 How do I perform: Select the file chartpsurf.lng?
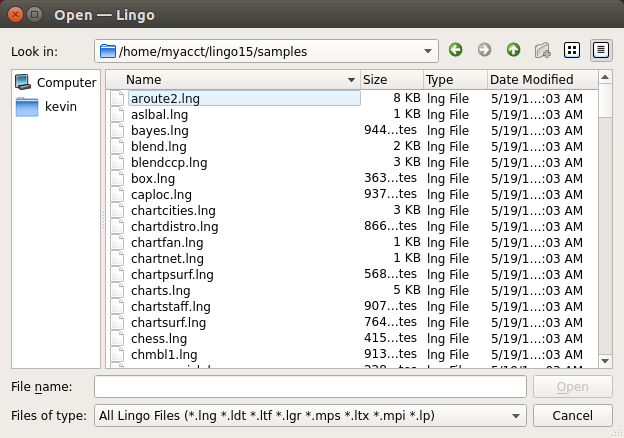coord(172,274)
